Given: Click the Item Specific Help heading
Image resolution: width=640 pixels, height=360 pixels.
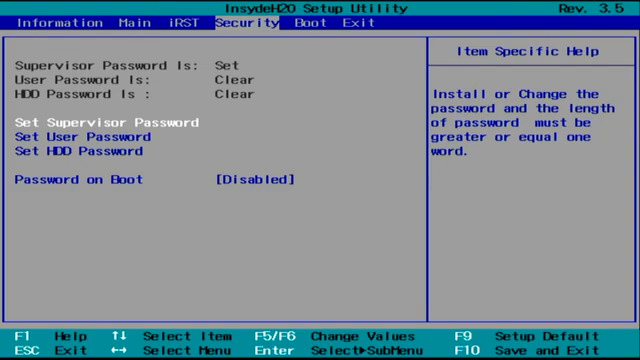Looking at the screenshot, I should pos(528,51).
